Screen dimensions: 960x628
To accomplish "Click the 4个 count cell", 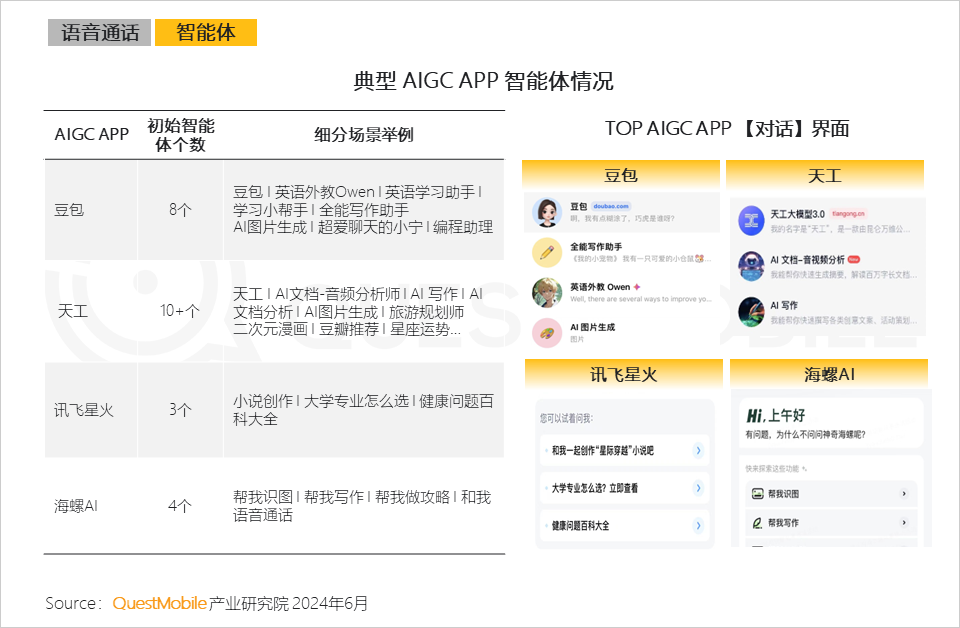I will click(x=180, y=506).
